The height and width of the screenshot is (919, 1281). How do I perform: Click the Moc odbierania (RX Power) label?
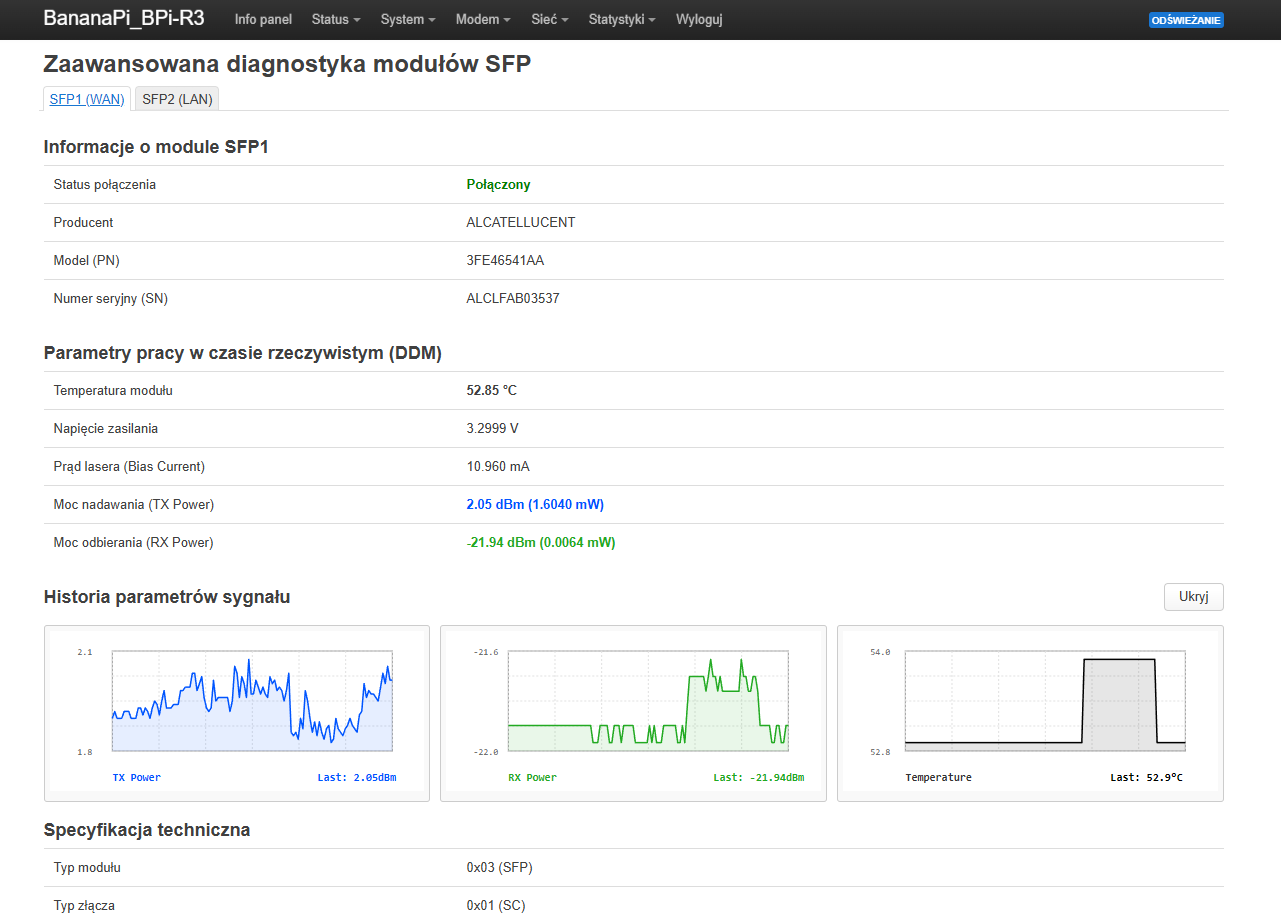[x=134, y=543]
